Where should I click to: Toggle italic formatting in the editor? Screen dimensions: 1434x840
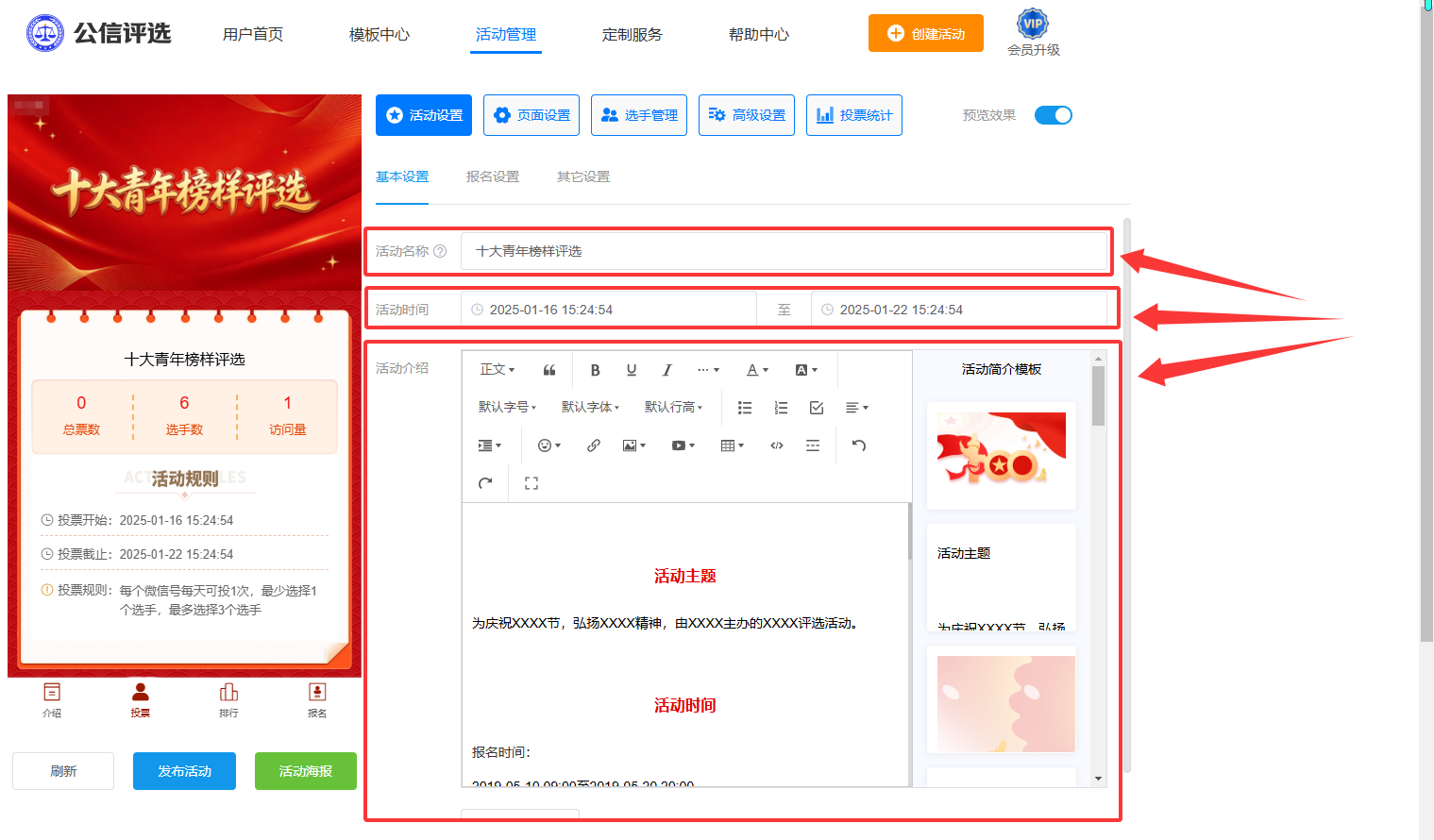pyautogui.click(x=667, y=370)
